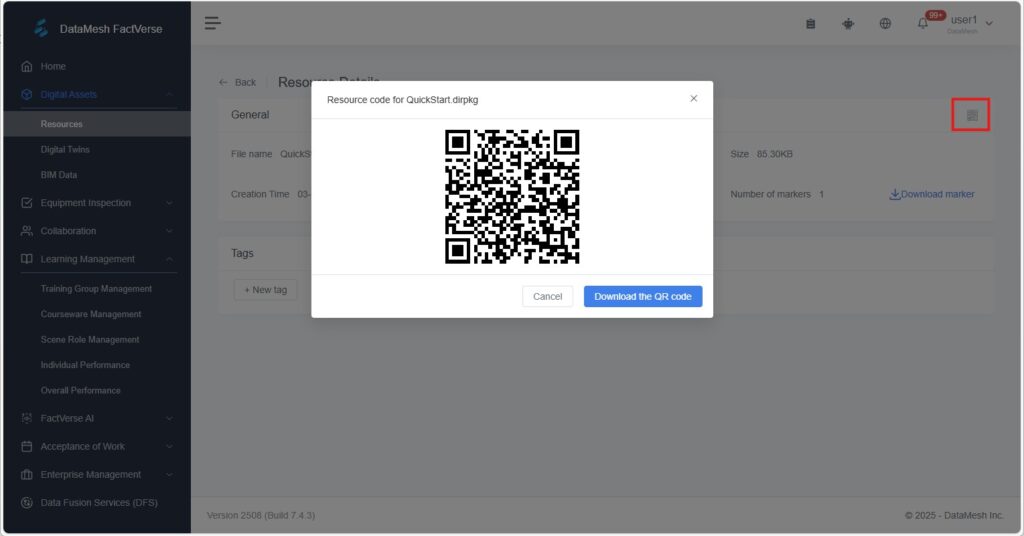Open the notifications bell icon
Screen dimensions: 1024x536
[922, 24]
